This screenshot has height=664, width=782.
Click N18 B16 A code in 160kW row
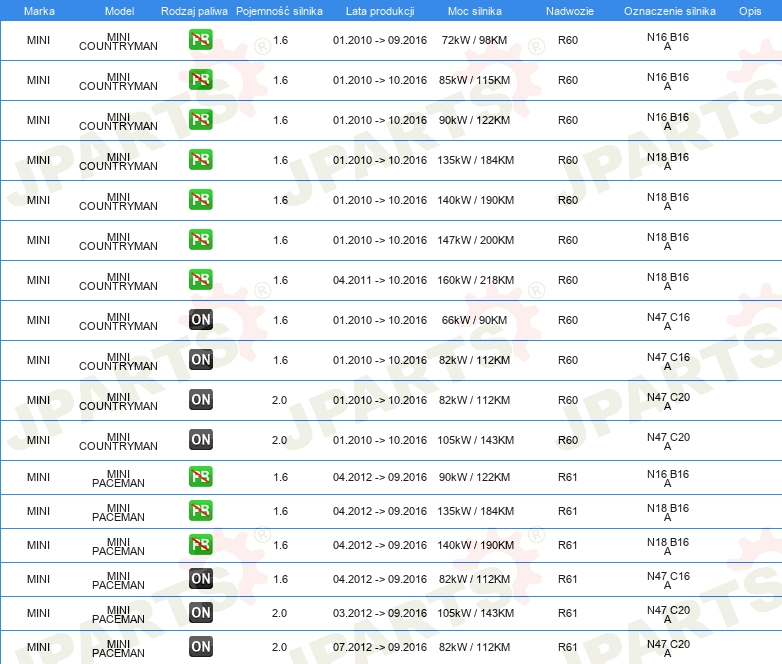pyautogui.click(x=668, y=281)
